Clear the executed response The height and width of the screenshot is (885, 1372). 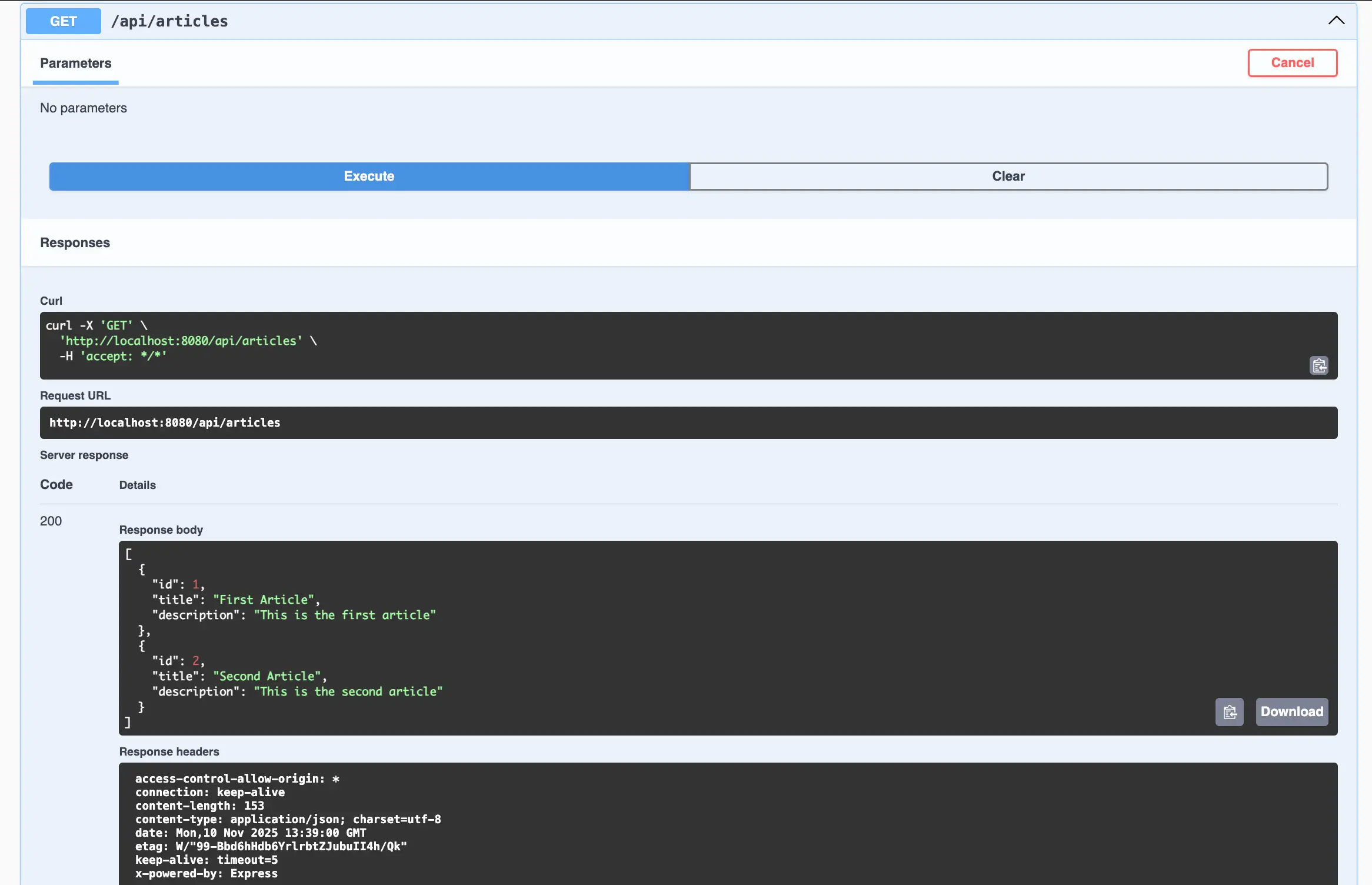point(1008,176)
